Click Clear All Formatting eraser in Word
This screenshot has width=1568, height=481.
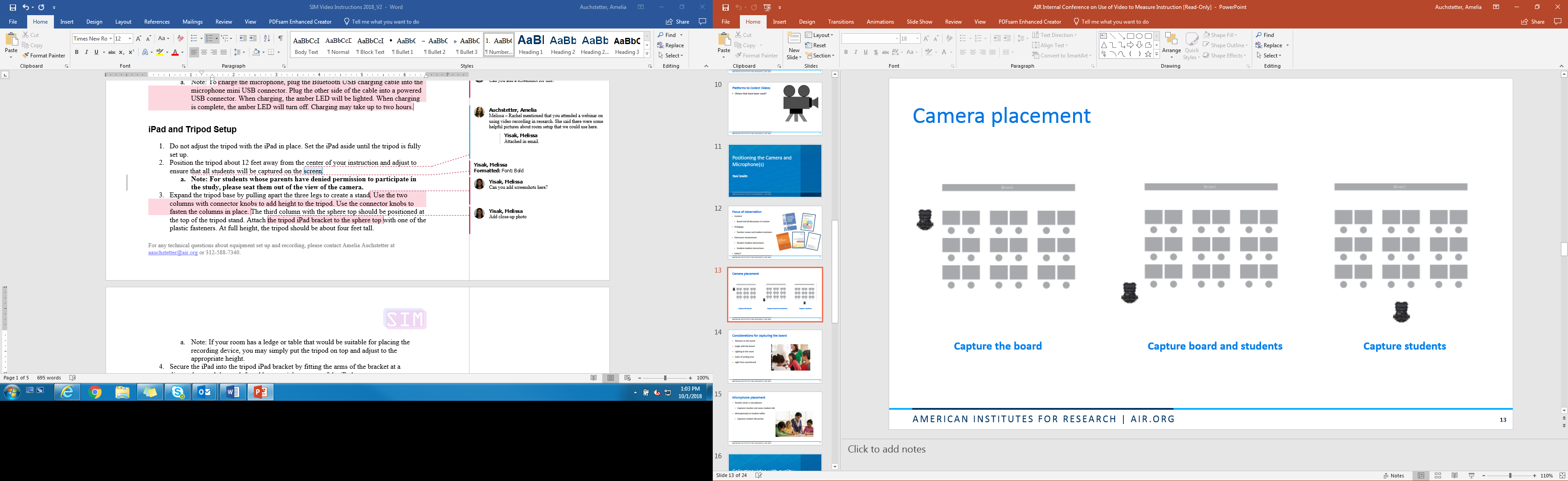pyautogui.click(x=180, y=38)
